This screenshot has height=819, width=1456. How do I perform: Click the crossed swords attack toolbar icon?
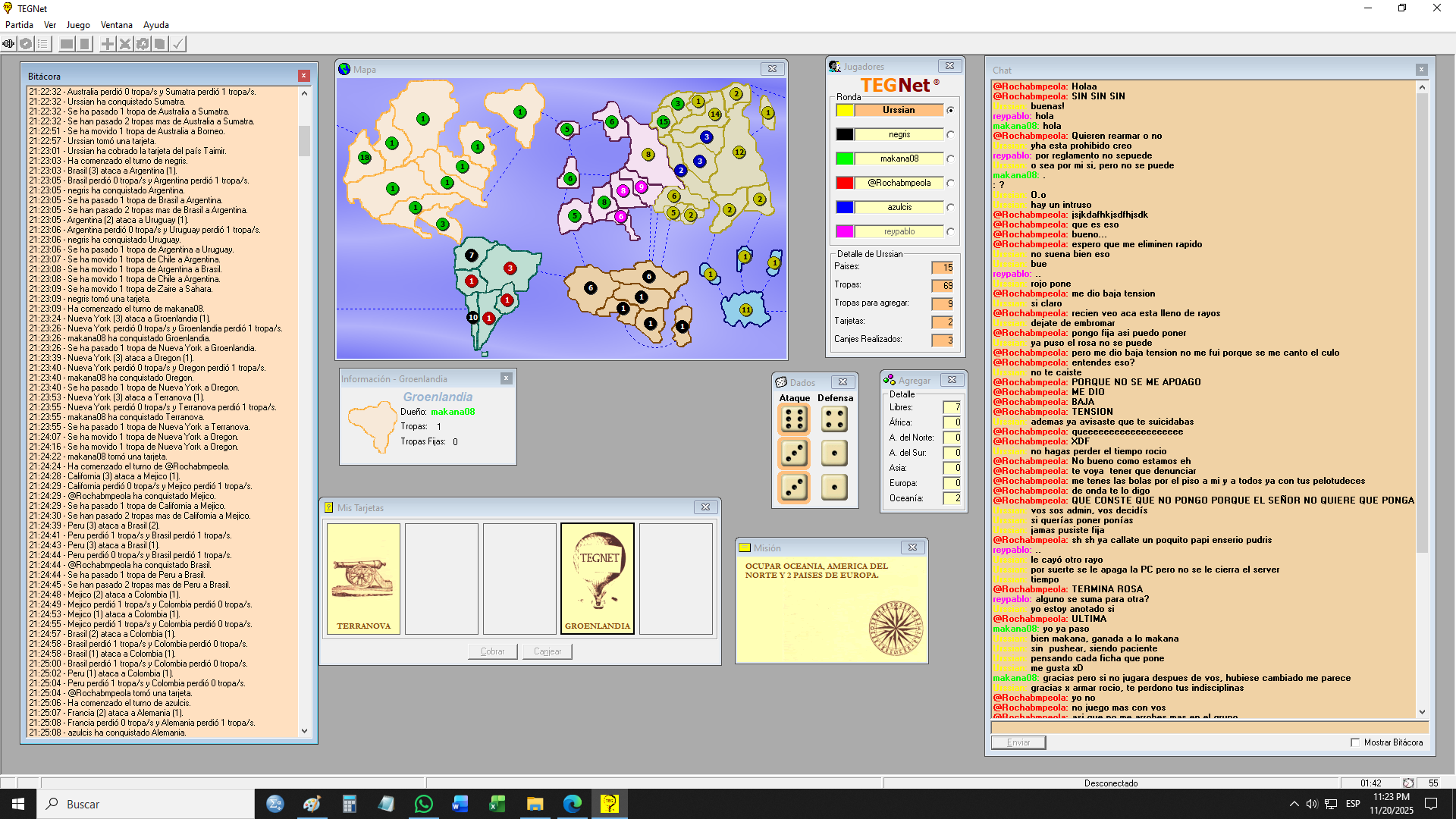pyautogui.click(x=125, y=44)
